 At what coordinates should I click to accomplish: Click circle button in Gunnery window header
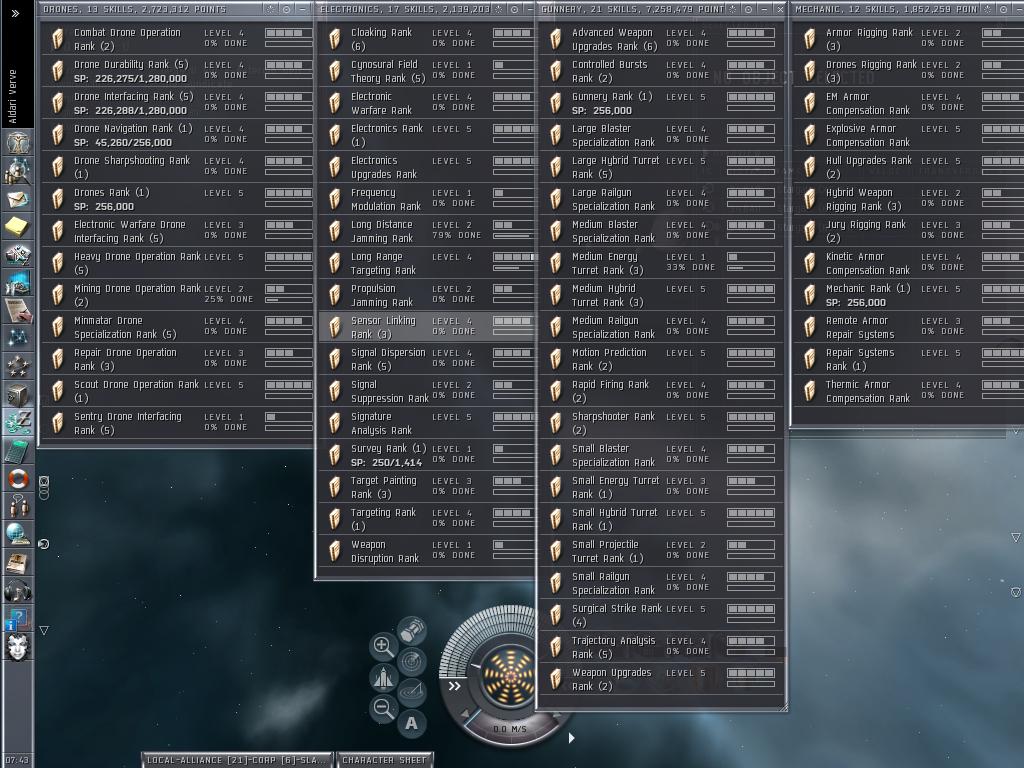tap(748, 9)
